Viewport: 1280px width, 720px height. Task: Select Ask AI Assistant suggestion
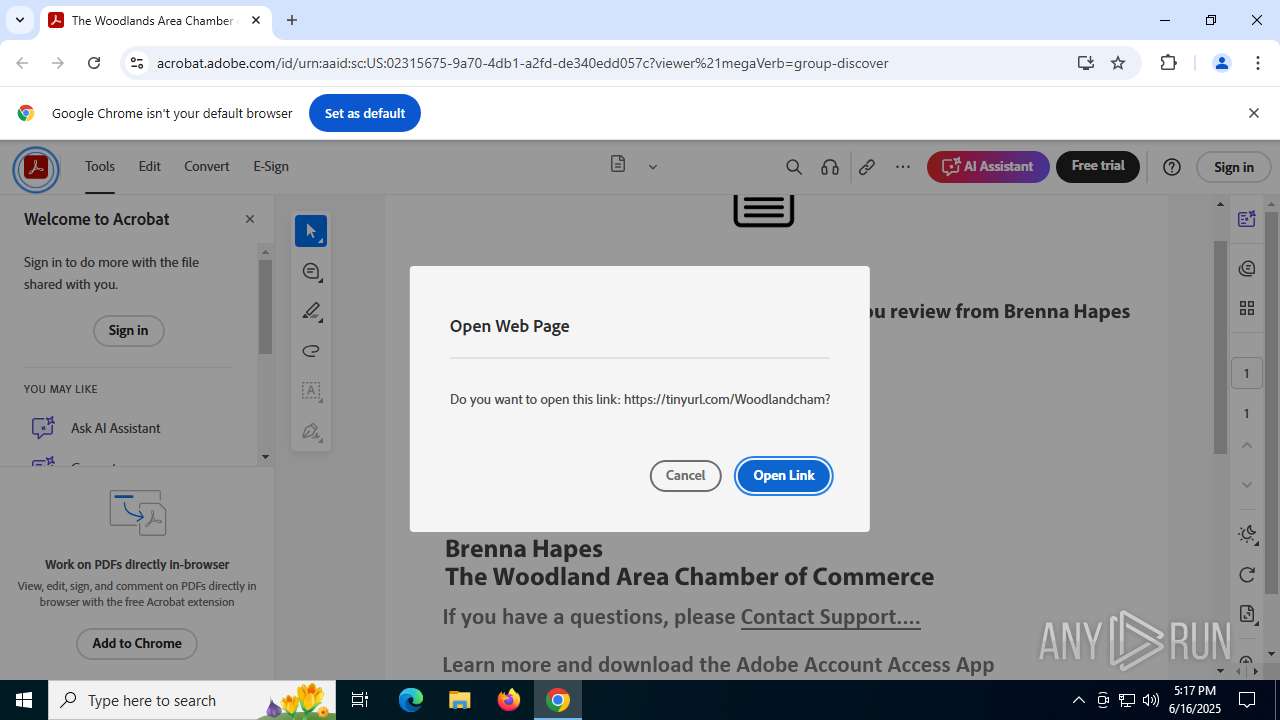pos(116,428)
